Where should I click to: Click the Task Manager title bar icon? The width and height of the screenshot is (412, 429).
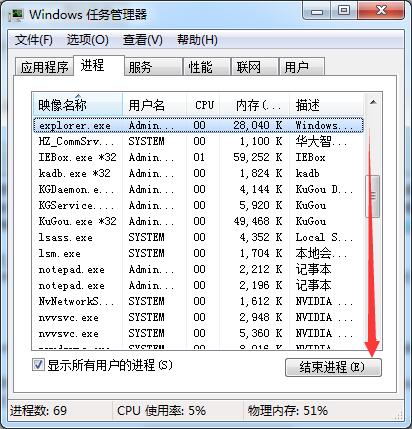[16, 14]
